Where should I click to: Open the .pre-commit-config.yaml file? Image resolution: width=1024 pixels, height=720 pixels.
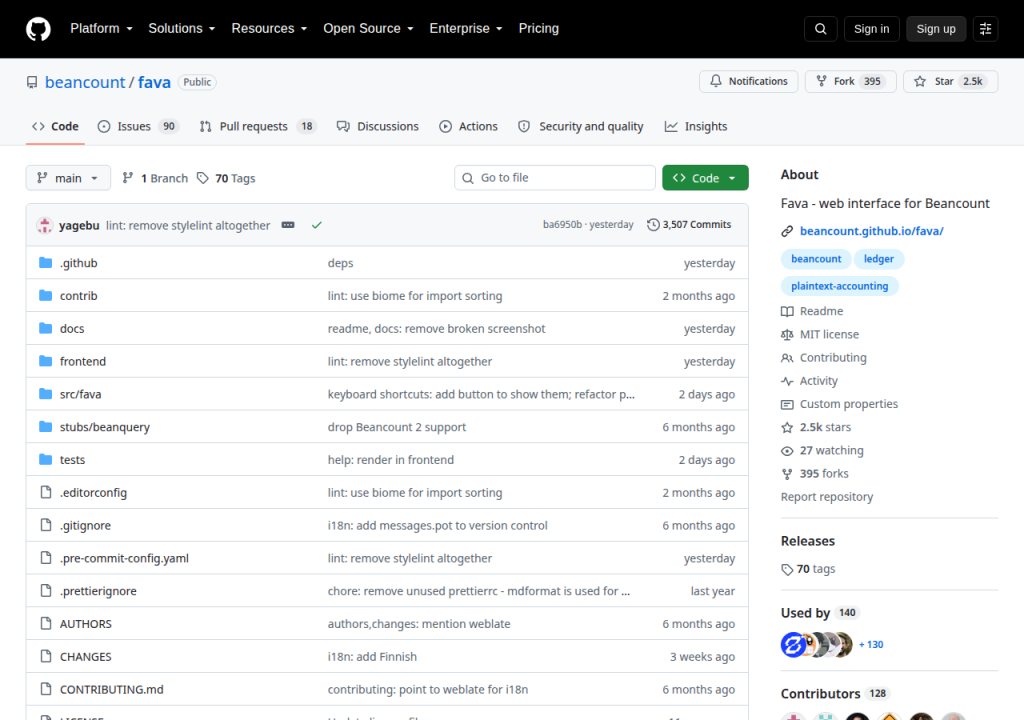tap(124, 558)
